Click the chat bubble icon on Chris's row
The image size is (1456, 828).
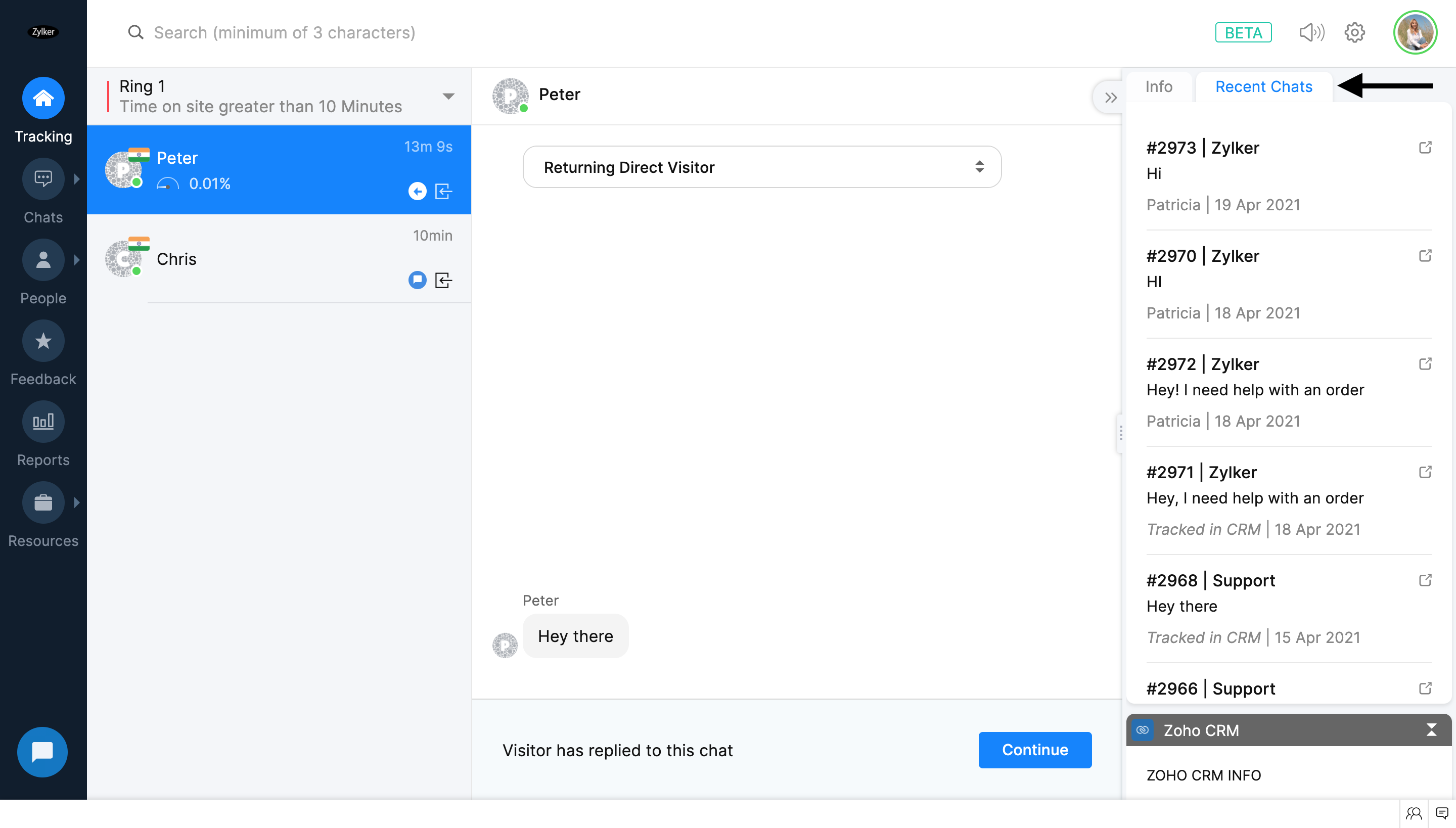(x=418, y=280)
